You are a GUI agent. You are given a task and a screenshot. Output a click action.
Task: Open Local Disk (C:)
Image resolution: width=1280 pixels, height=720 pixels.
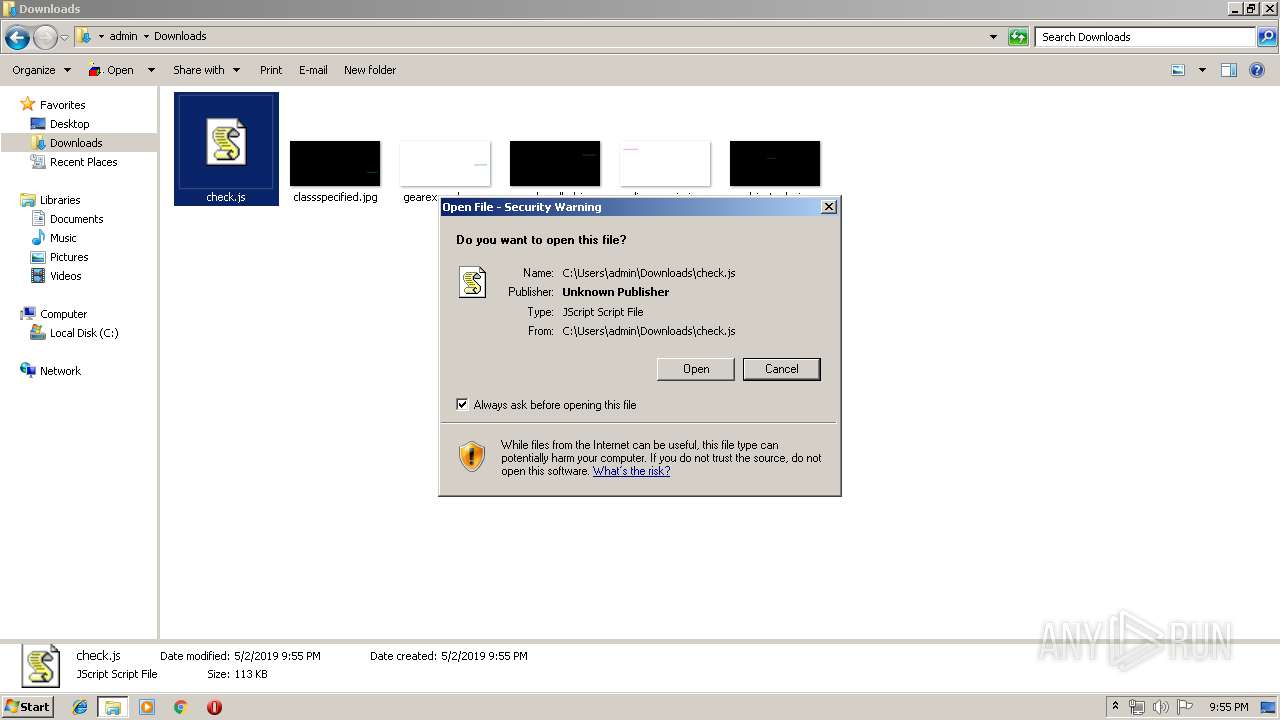pos(84,333)
